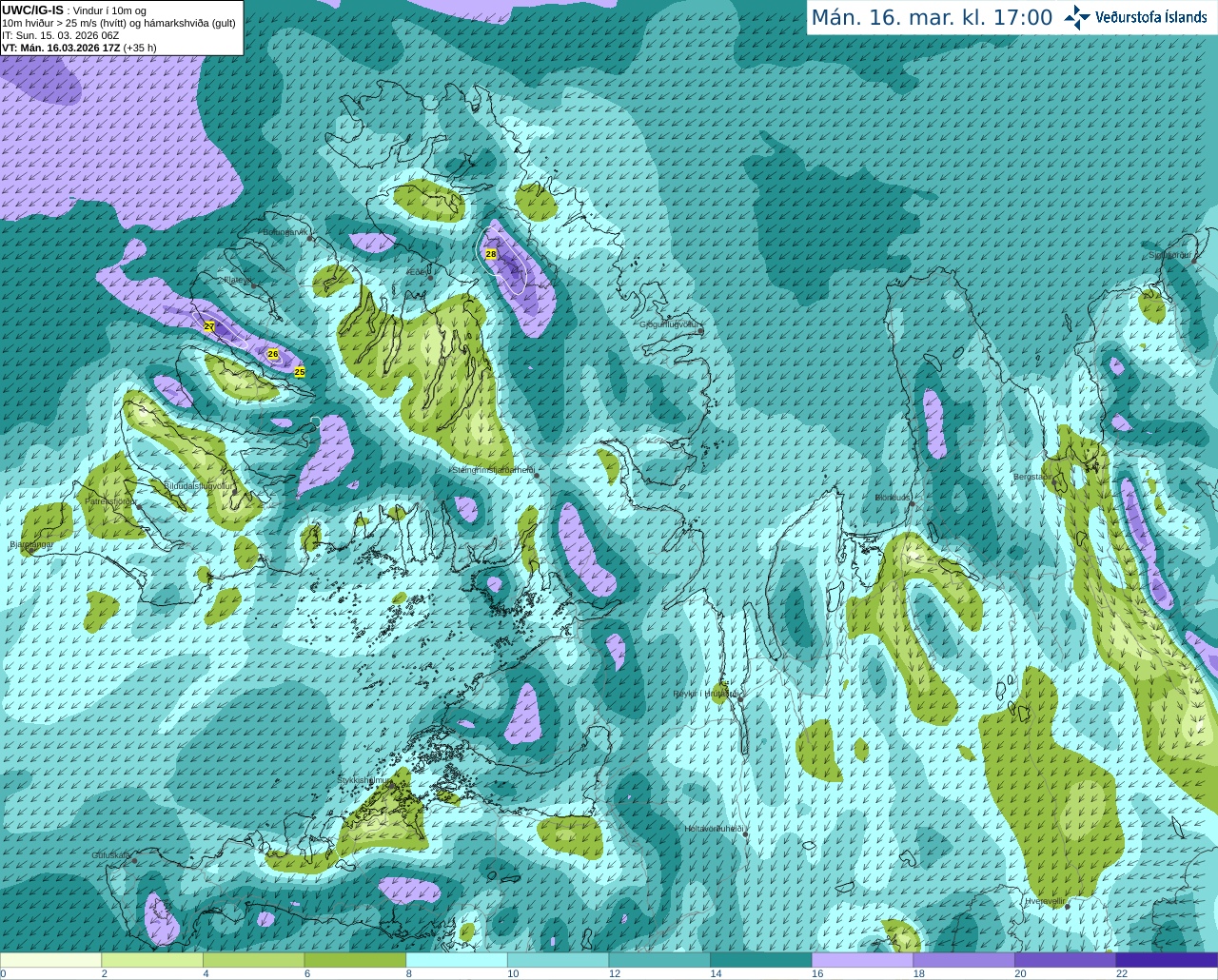Click the Reykir í Hrútafirði station label

[707, 694]
